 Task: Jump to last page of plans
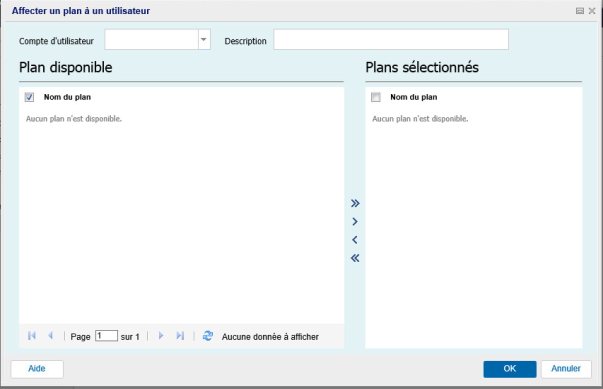[180, 336]
